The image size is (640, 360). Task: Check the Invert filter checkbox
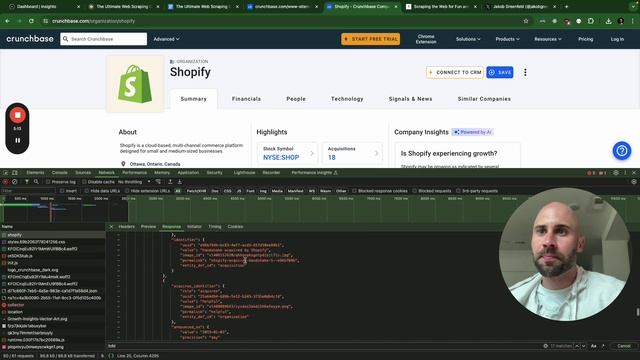pos(62,191)
